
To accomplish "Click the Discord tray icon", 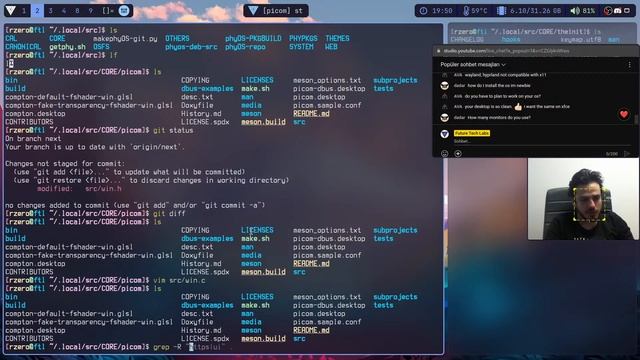I will coord(618,11).
